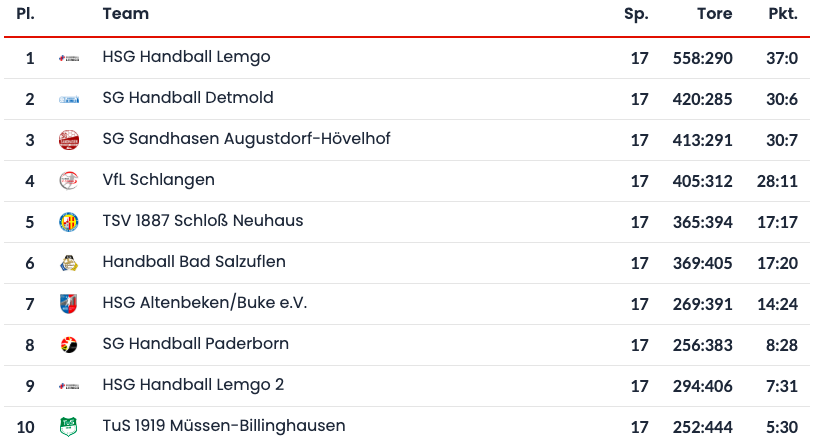This screenshot has height=443, width=813.
Task: Click the Team column header
Action: pyautogui.click(x=126, y=14)
